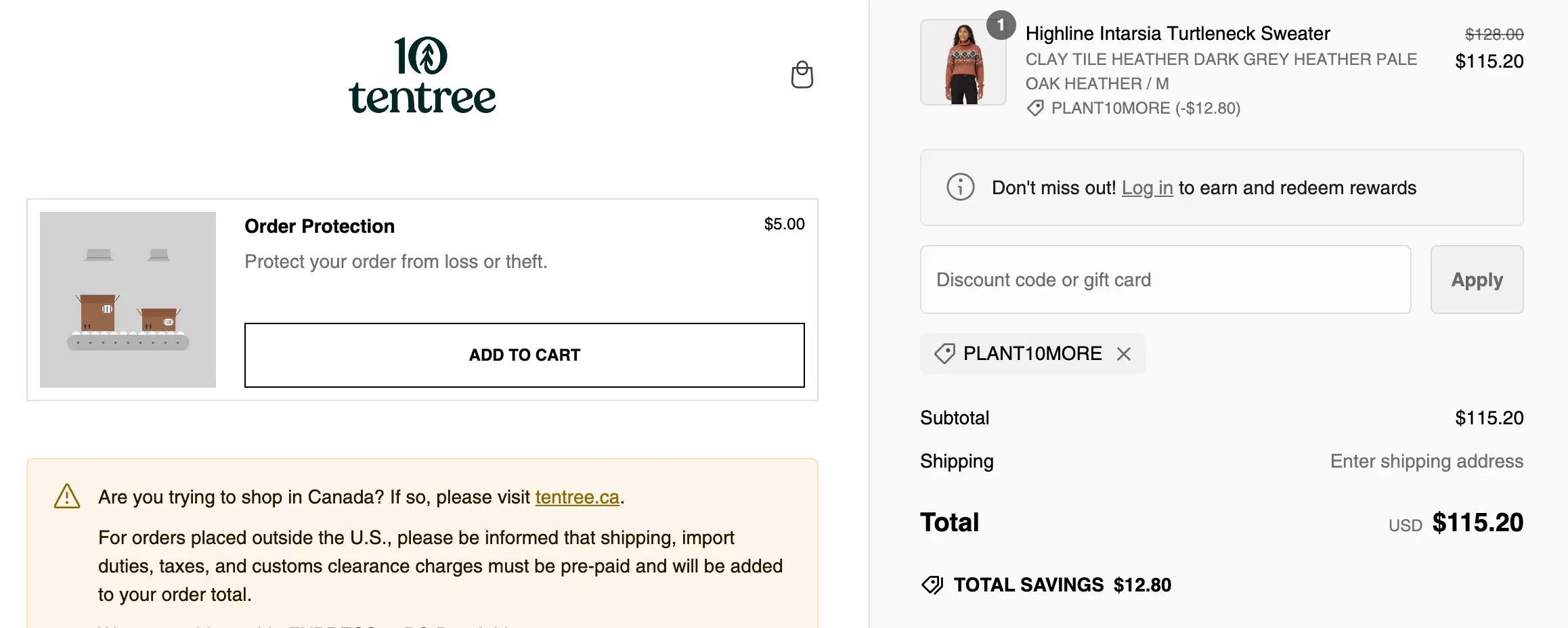Click the Order Protection heading
1568x628 pixels.
(x=320, y=226)
